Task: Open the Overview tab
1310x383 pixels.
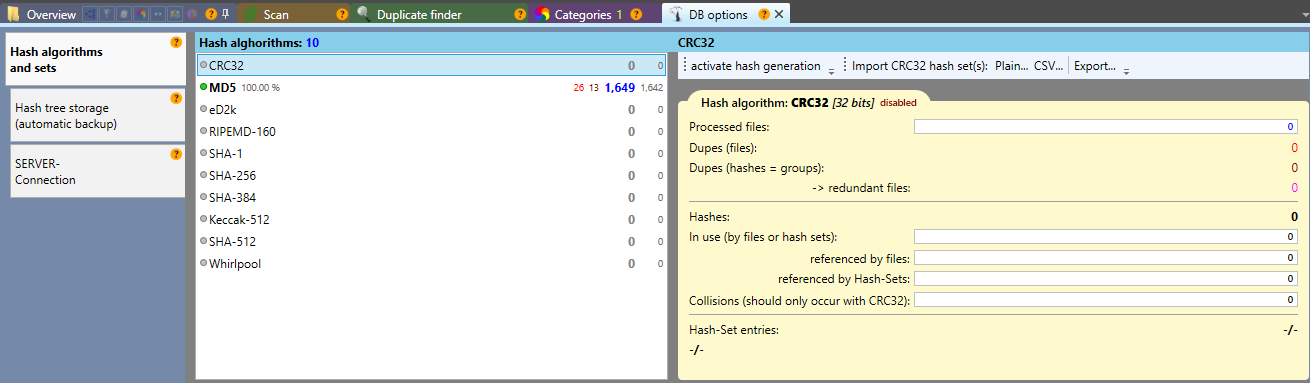Action: [x=50, y=15]
